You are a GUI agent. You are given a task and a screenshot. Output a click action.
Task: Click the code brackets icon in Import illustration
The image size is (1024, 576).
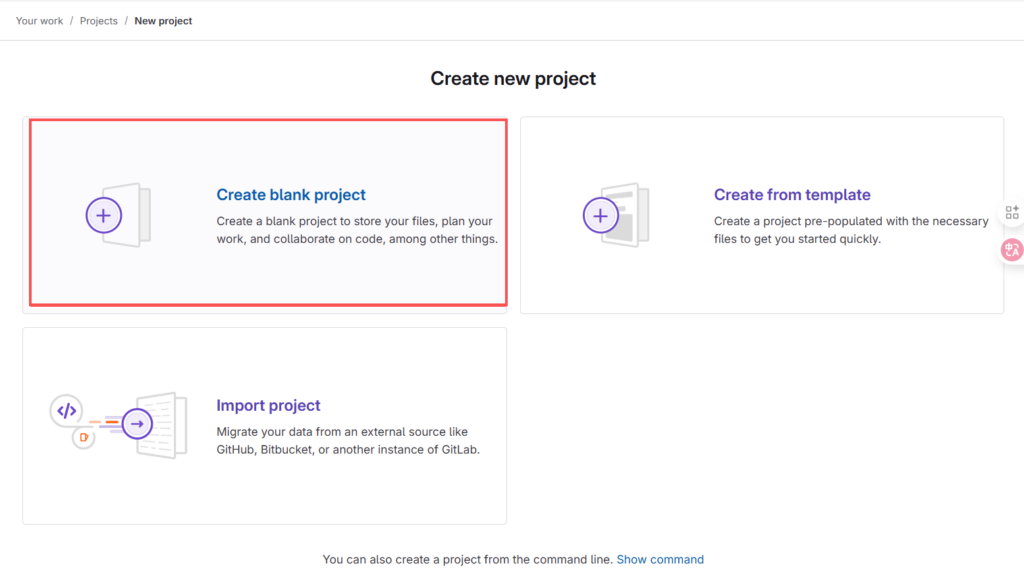[67, 410]
